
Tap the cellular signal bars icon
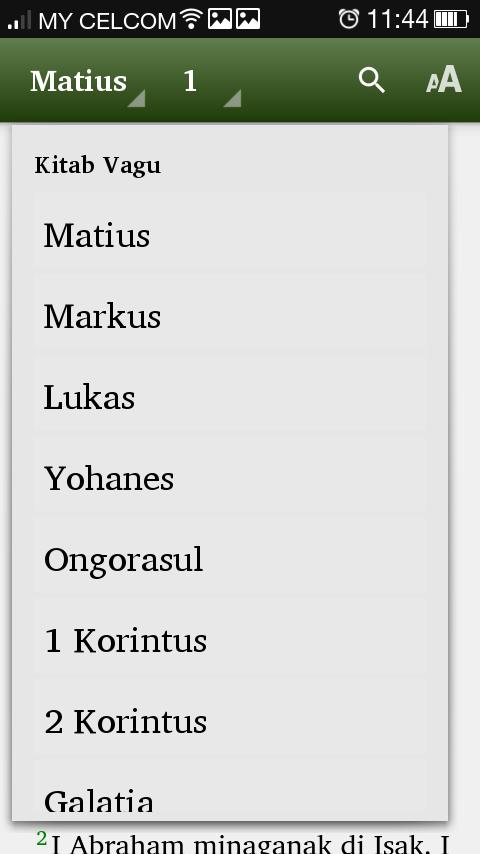(x=19, y=20)
